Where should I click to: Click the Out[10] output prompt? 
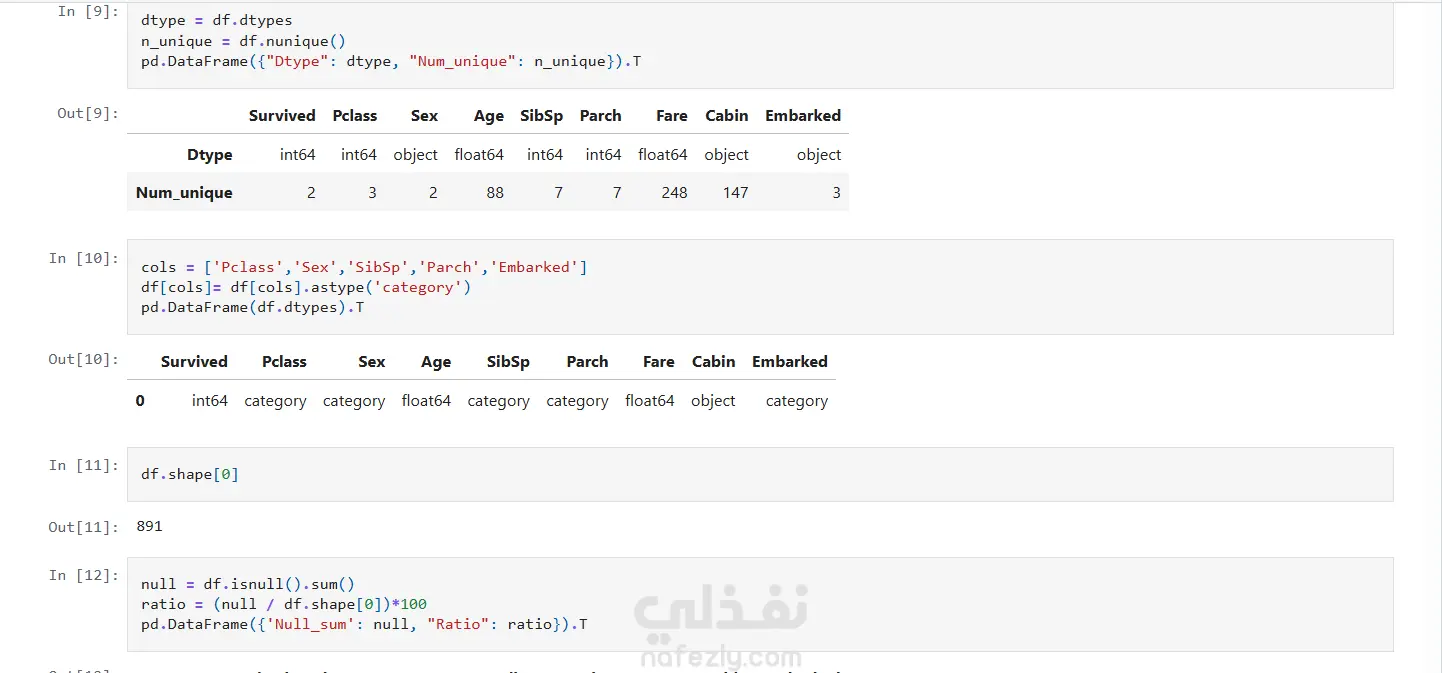click(x=84, y=359)
